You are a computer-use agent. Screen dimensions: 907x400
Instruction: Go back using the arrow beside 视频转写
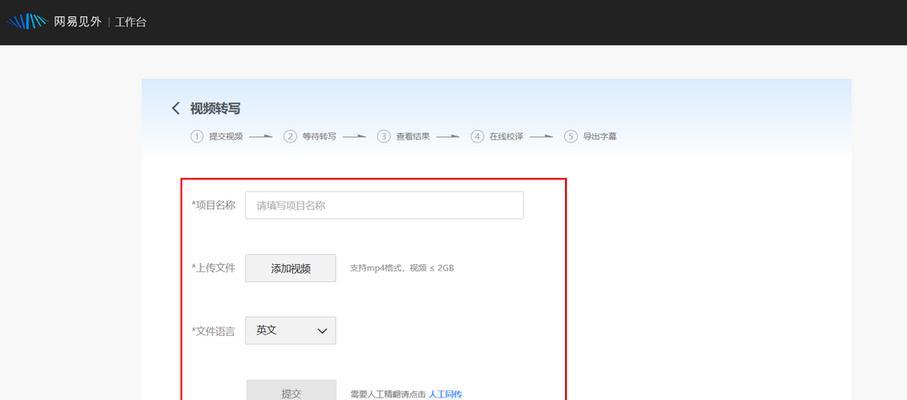176,108
